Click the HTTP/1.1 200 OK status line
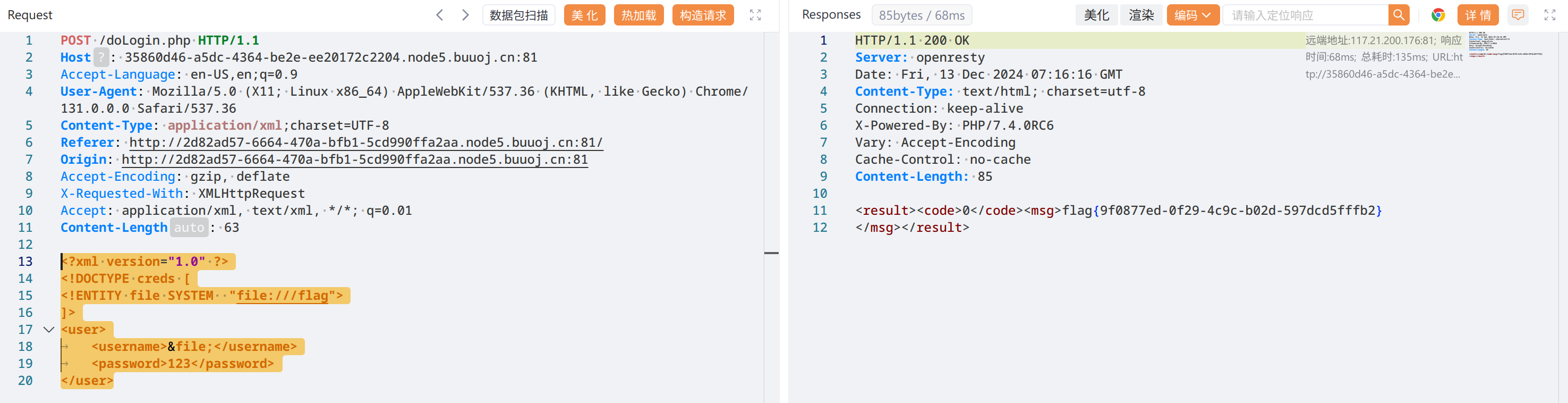 (x=912, y=40)
